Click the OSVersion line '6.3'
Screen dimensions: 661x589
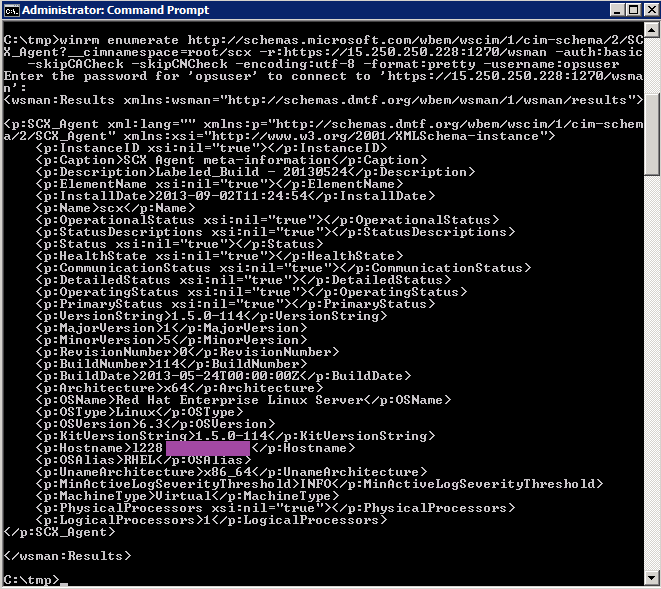coord(155,424)
